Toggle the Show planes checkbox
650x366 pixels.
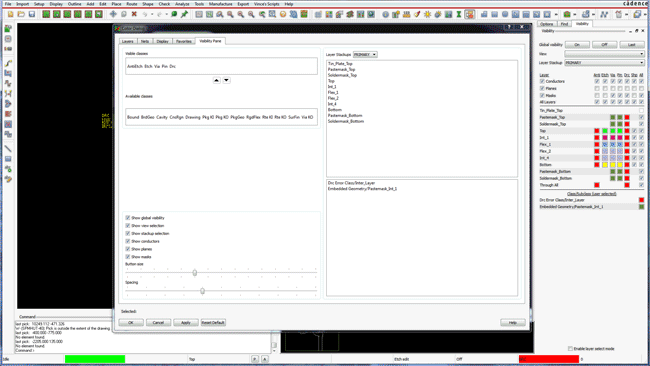(128, 249)
